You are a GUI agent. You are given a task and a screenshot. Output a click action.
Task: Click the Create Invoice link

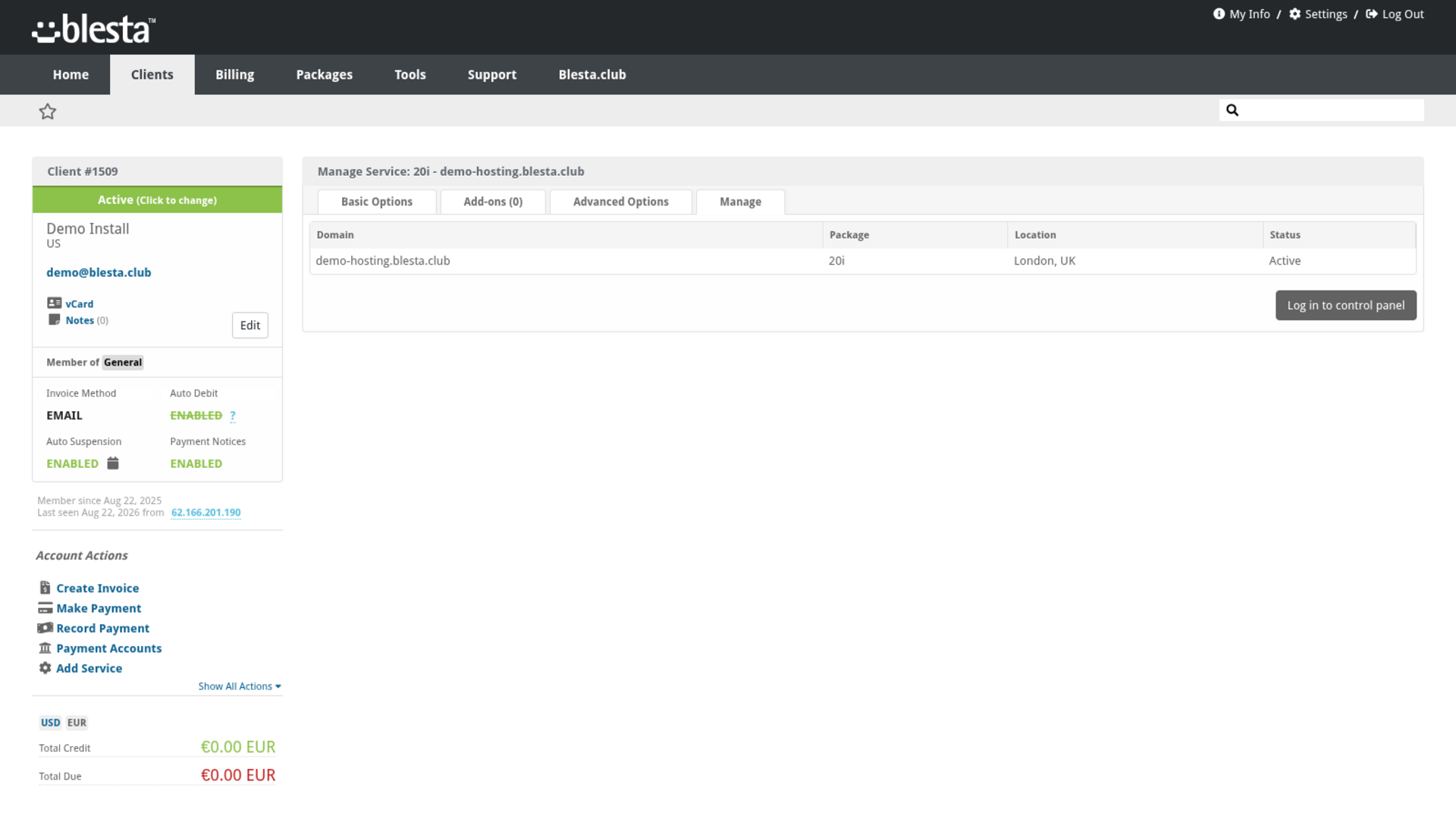click(97, 588)
